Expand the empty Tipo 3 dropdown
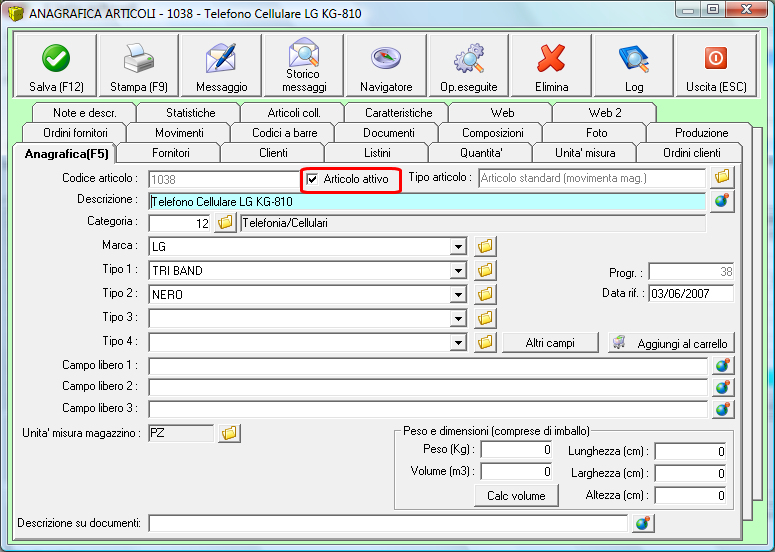The width and height of the screenshot is (775, 552). pyautogui.click(x=458, y=318)
